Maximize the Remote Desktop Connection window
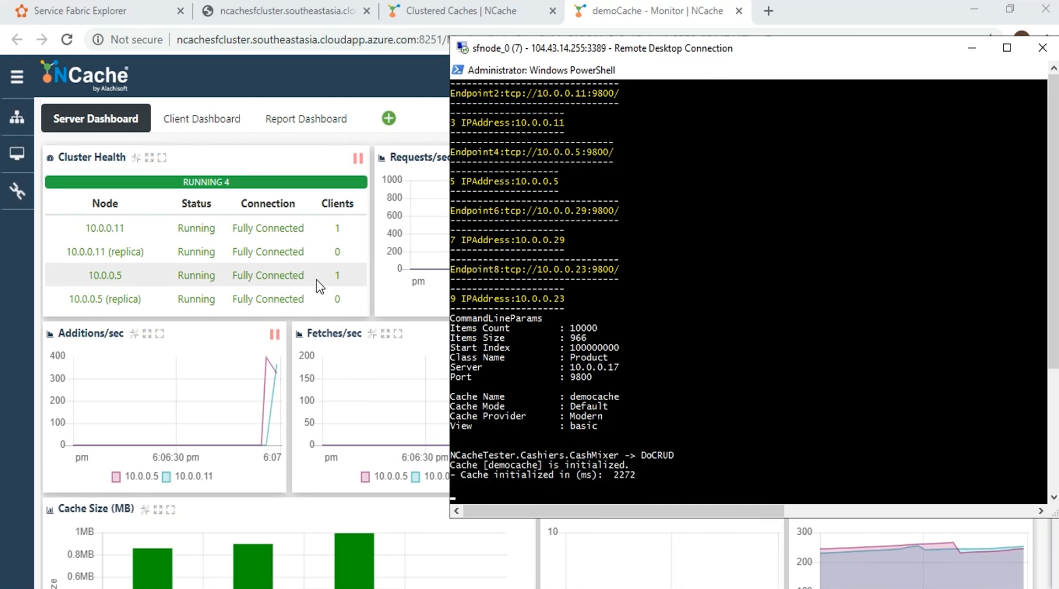The image size is (1059, 589). coord(1007,47)
